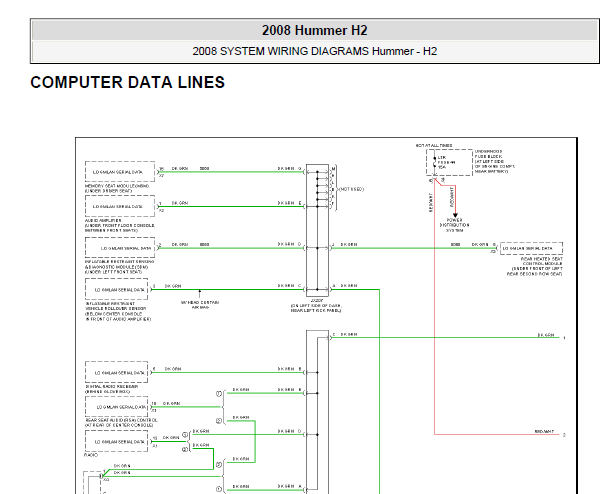Click the Digital Radio Receiver component label
Screen dimensions: 604x494
click(x=111, y=389)
